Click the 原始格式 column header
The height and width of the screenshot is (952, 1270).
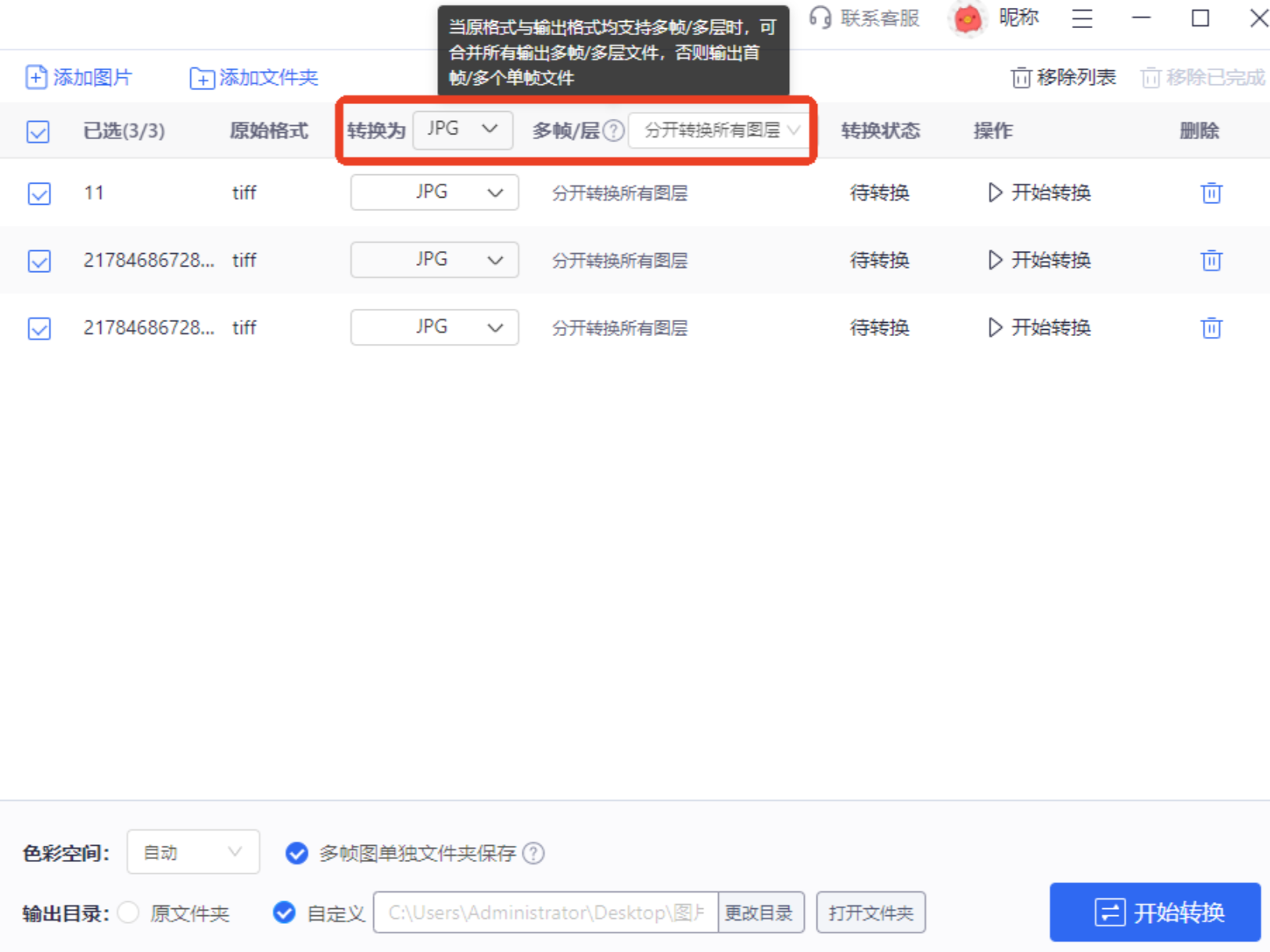click(269, 131)
